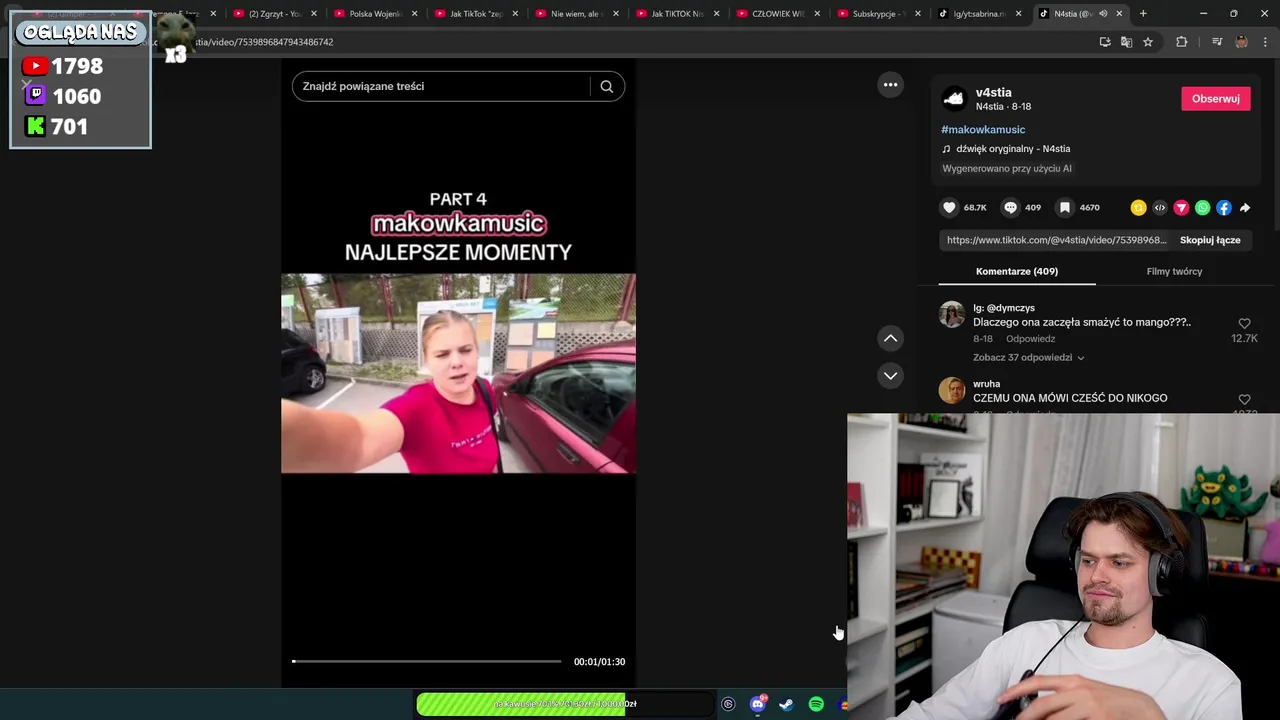This screenshot has width=1280, height=720.
Task: Click Odpowiedz under the @dymczys comment
Action: [x=1030, y=339]
